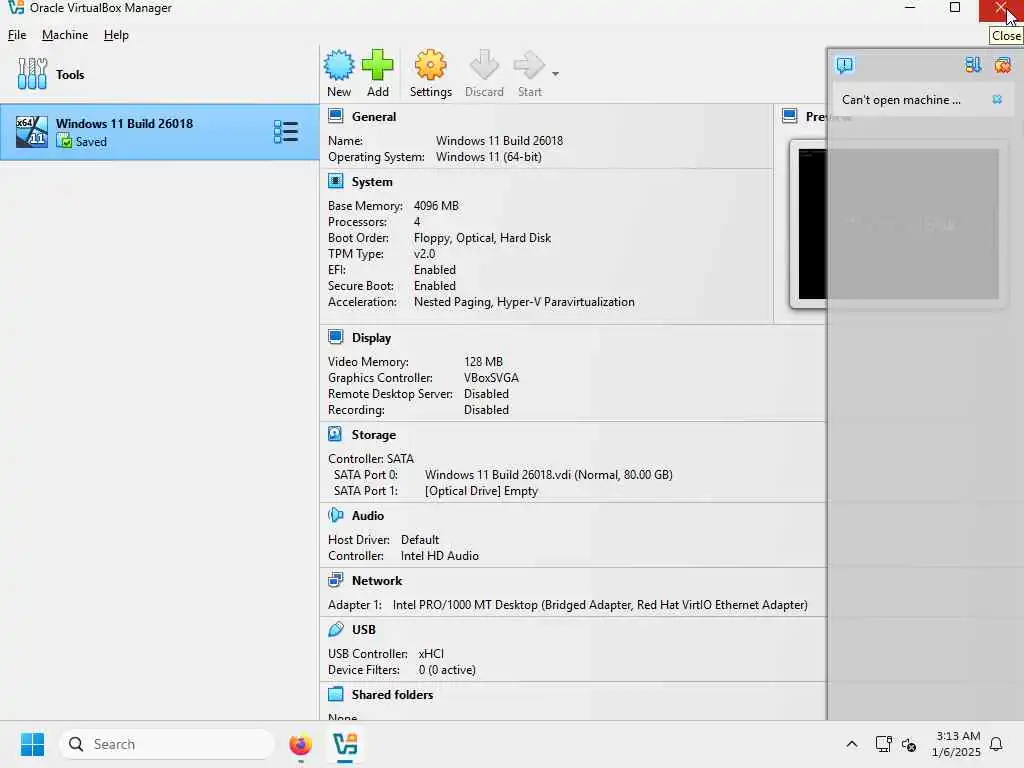Click the Adapter 1 Bridged Adapter description
The height and width of the screenshot is (768, 1024).
(600, 605)
